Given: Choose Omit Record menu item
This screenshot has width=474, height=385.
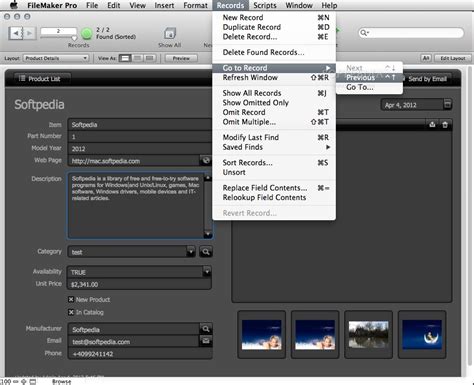Looking at the screenshot, I should tap(274, 112).
